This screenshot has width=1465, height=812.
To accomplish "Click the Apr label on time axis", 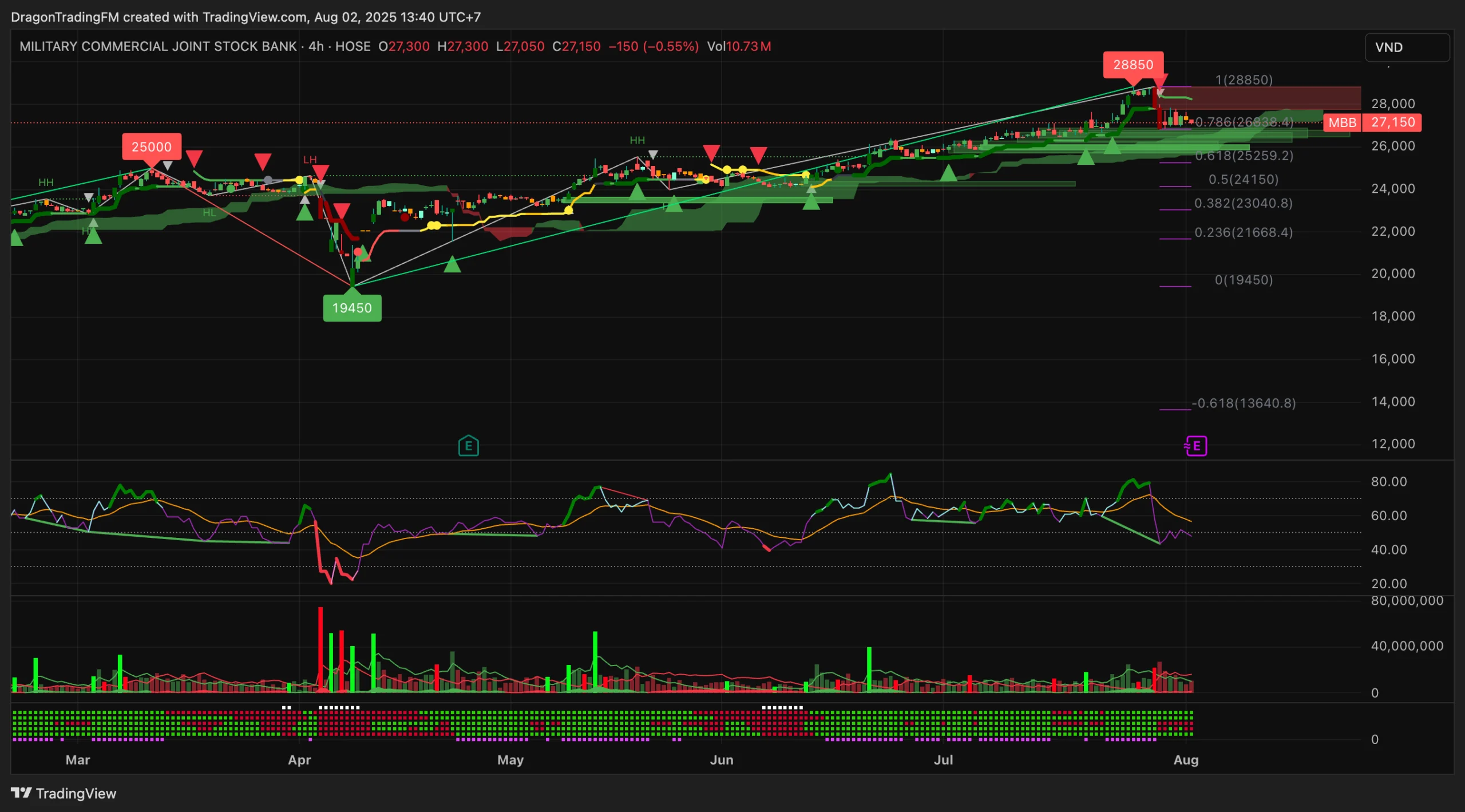I will tap(299, 759).
